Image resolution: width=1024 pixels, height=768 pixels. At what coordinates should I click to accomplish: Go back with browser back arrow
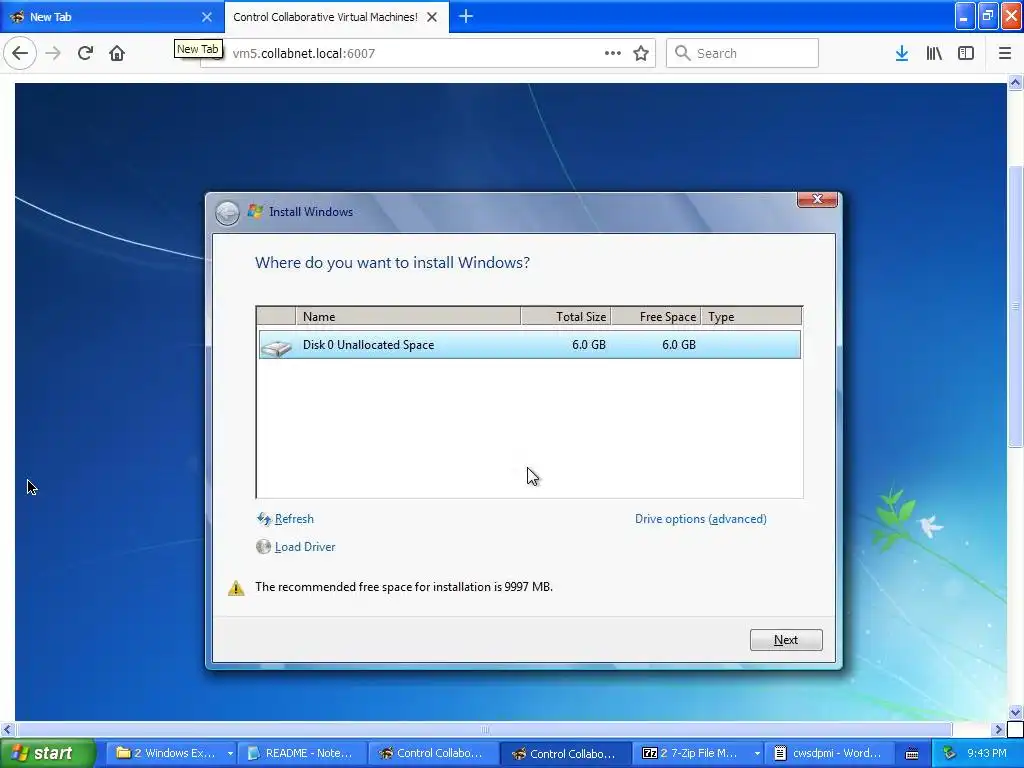(x=20, y=53)
